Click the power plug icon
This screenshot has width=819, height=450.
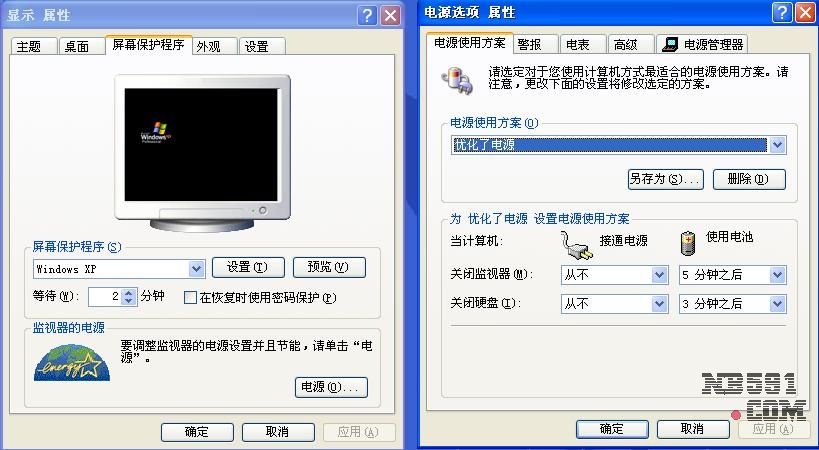click(x=577, y=245)
